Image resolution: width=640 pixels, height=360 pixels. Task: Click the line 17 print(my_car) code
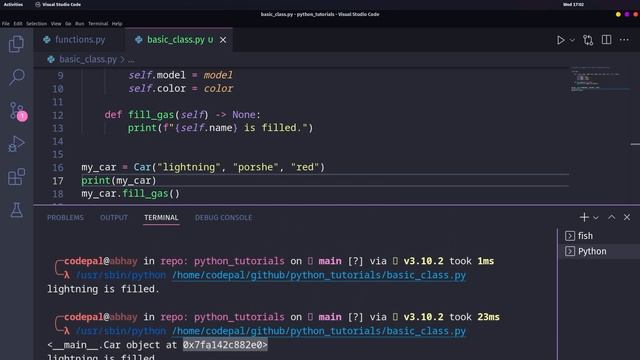point(119,180)
